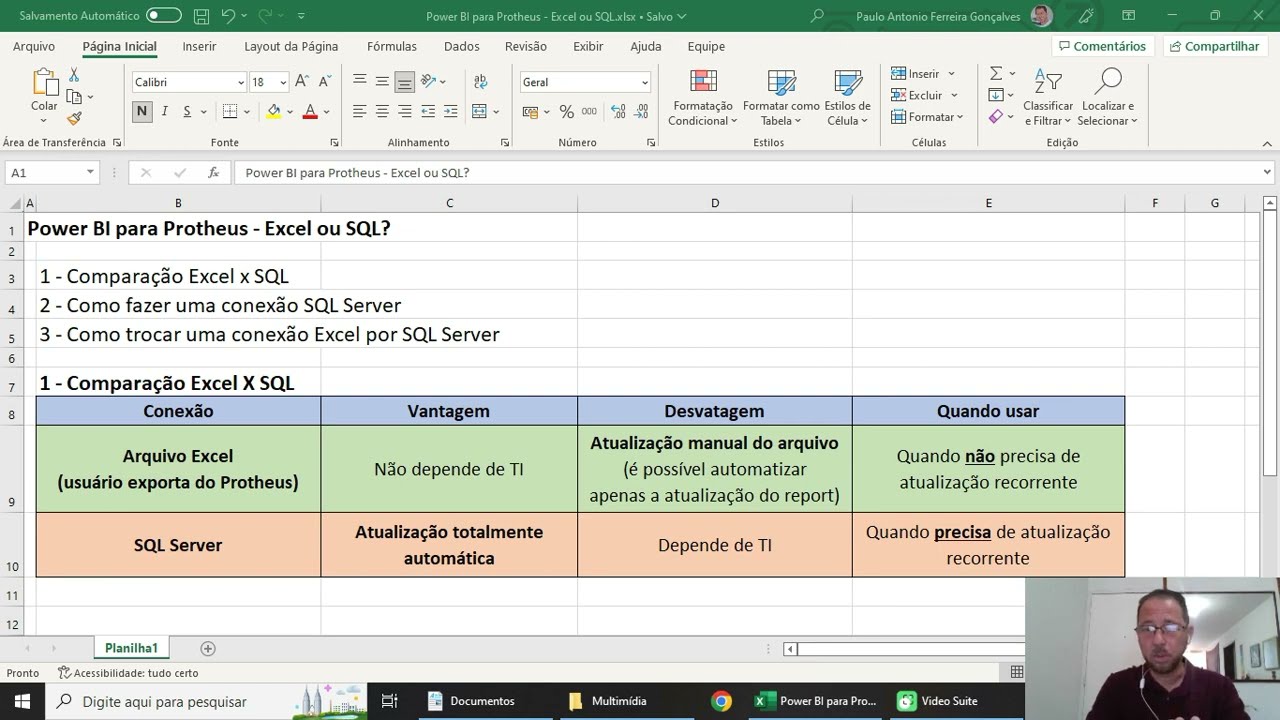1280x720 pixels.
Task: Open the Fonte dialog launcher
Action: (334, 143)
